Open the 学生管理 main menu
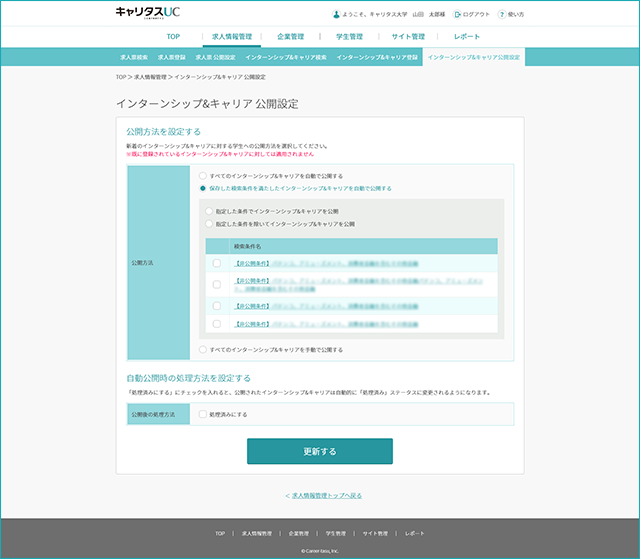 point(349,36)
